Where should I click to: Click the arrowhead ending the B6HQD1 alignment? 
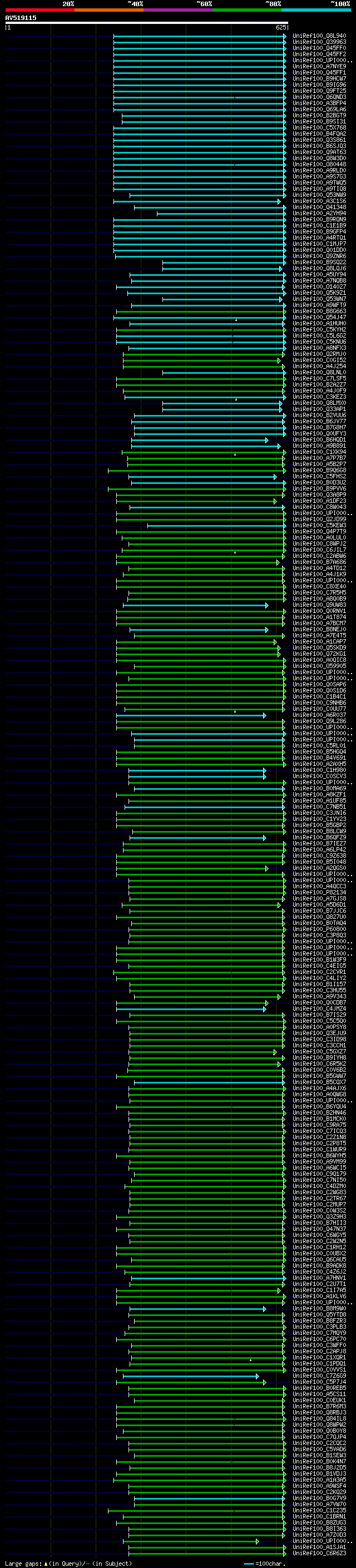pos(266,440)
